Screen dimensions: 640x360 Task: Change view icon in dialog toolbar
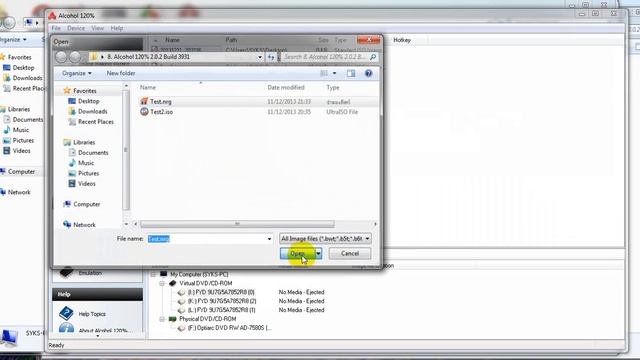(x=324, y=73)
